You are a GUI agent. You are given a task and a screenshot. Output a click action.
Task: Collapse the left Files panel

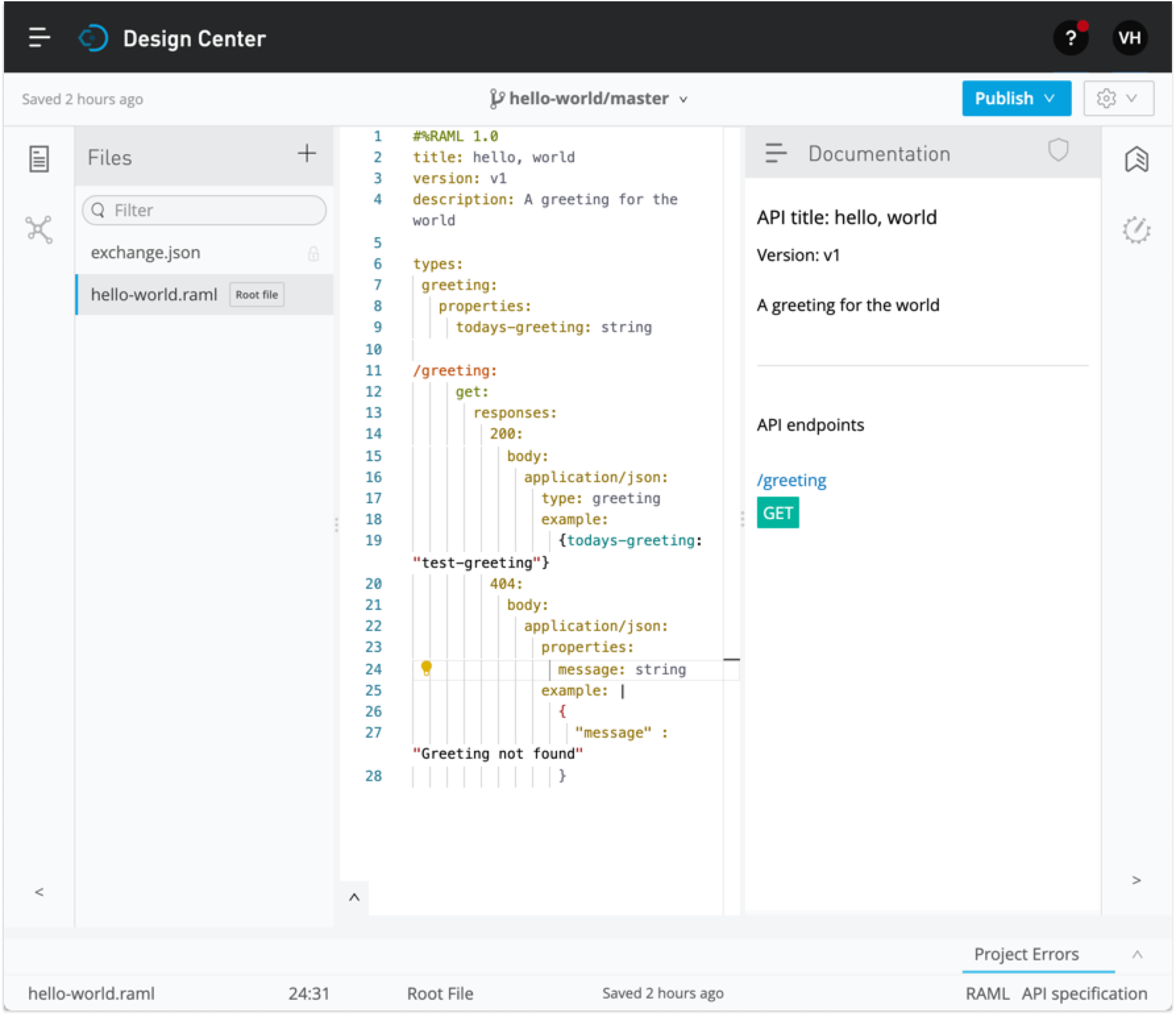pos(40,892)
